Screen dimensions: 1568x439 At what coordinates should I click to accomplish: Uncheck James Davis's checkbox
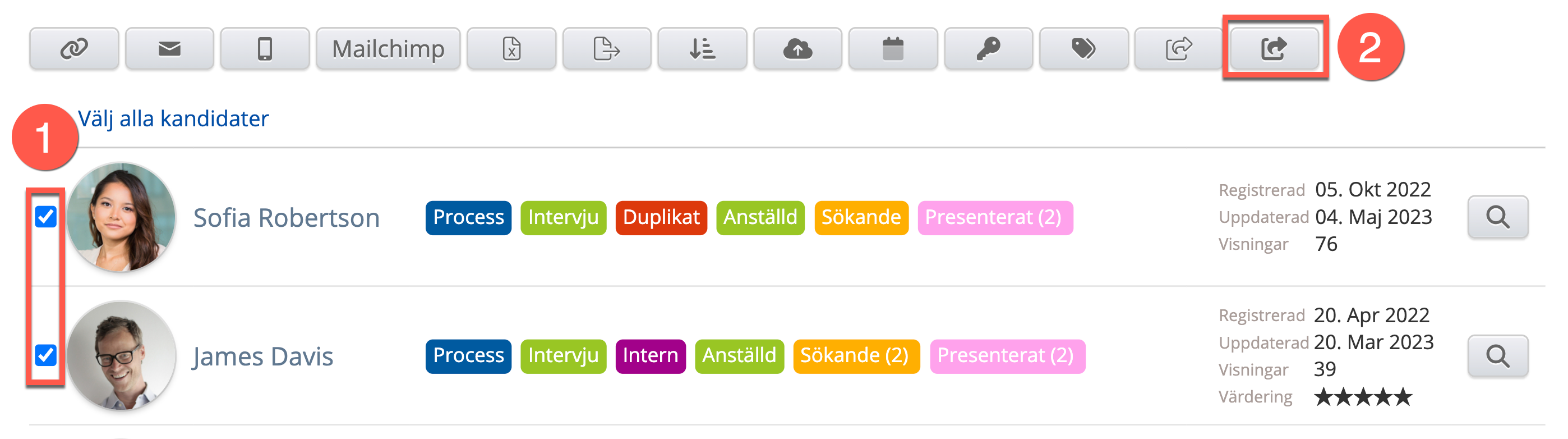[45, 355]
